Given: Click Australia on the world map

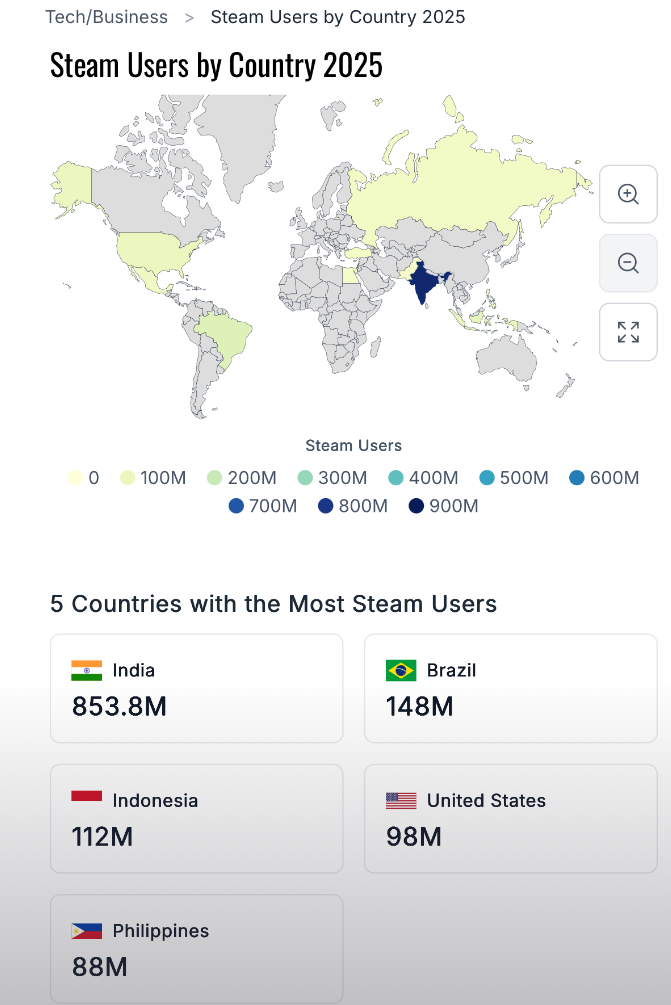Looking at the screenshot, I should pyautogui.click(x=508, y=358).
